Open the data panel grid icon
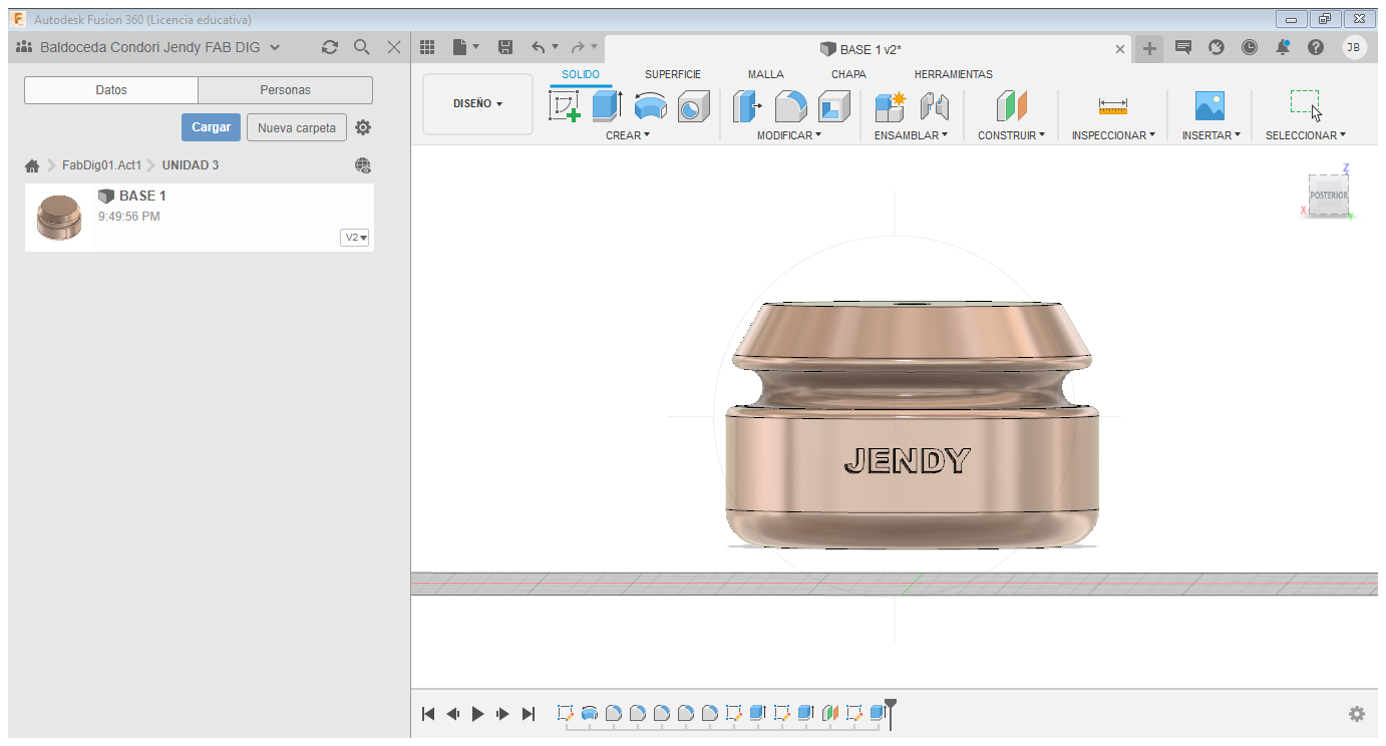 [x=427, y=47]
